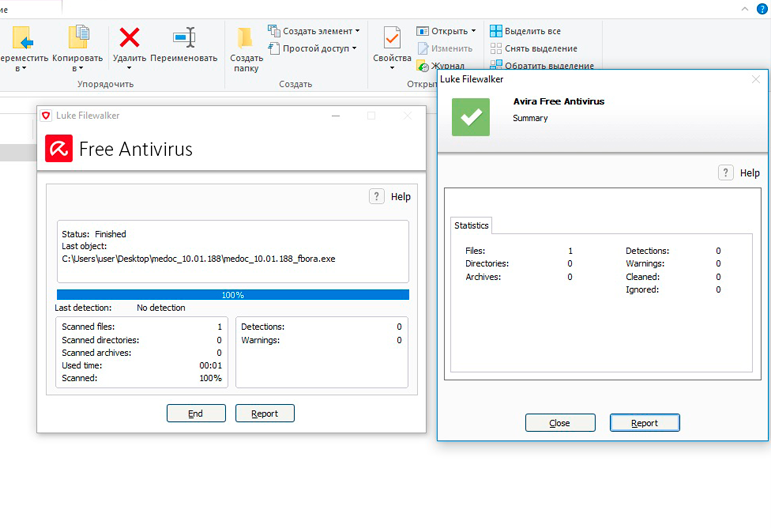Click the Help link in scan window

(x=401, y=197)
